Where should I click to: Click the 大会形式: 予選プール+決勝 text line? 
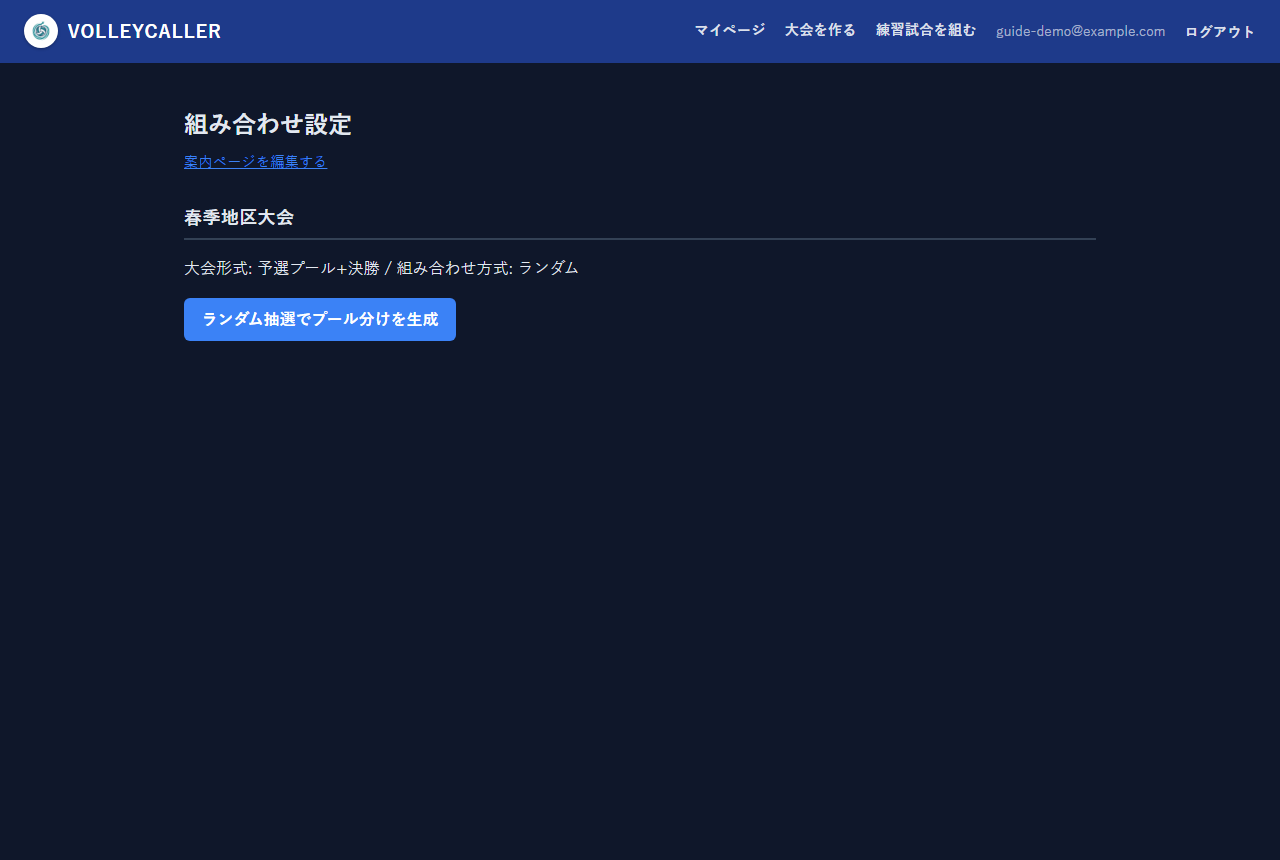(381, 268)
